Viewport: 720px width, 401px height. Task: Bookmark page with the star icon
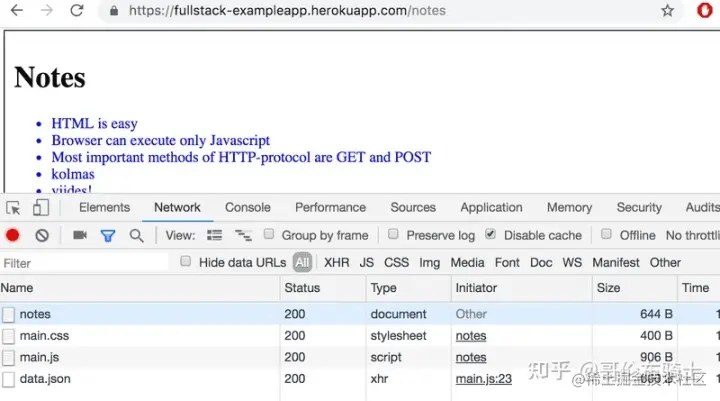[667, 10]
